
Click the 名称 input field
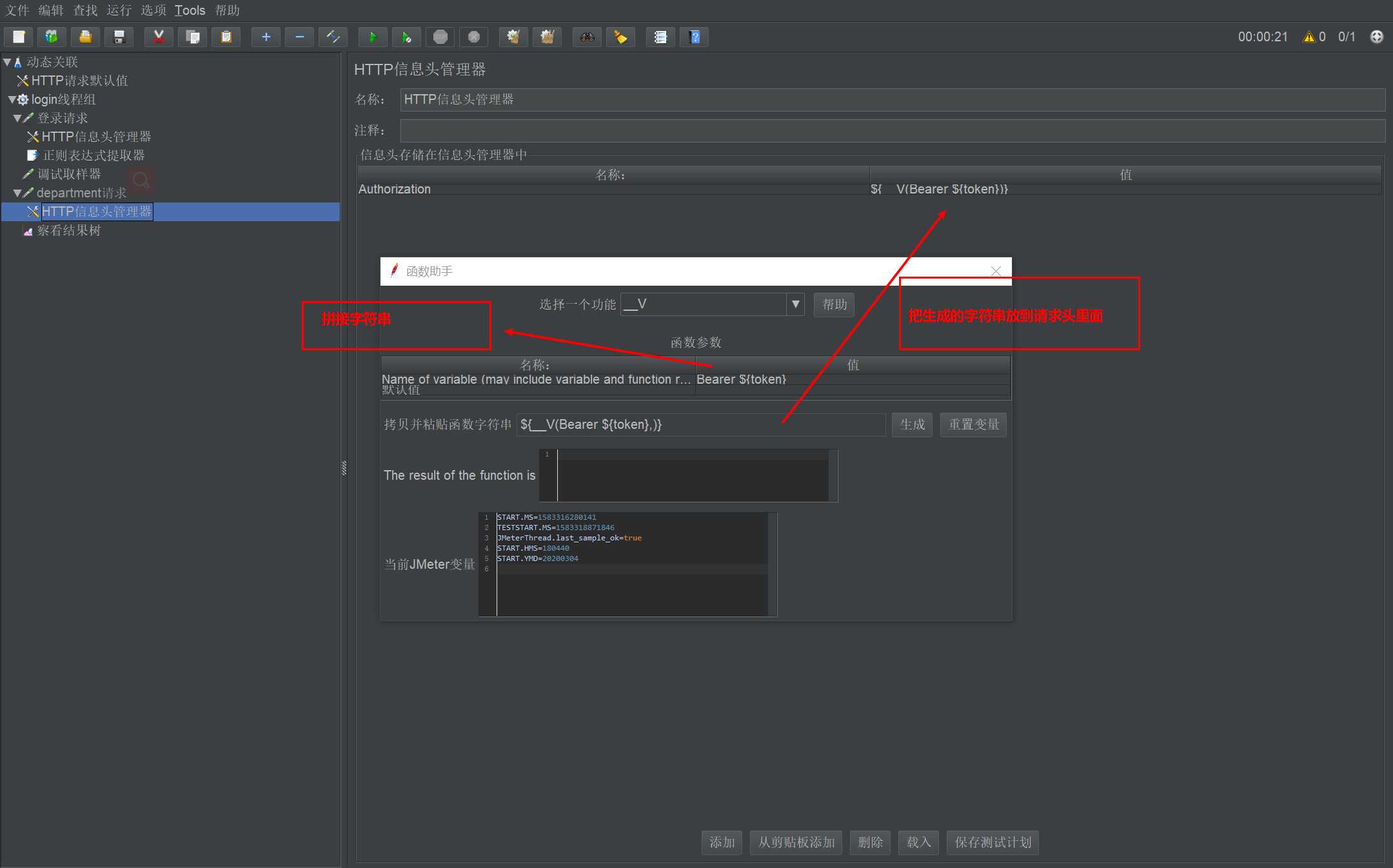click(x=893, y=99)
